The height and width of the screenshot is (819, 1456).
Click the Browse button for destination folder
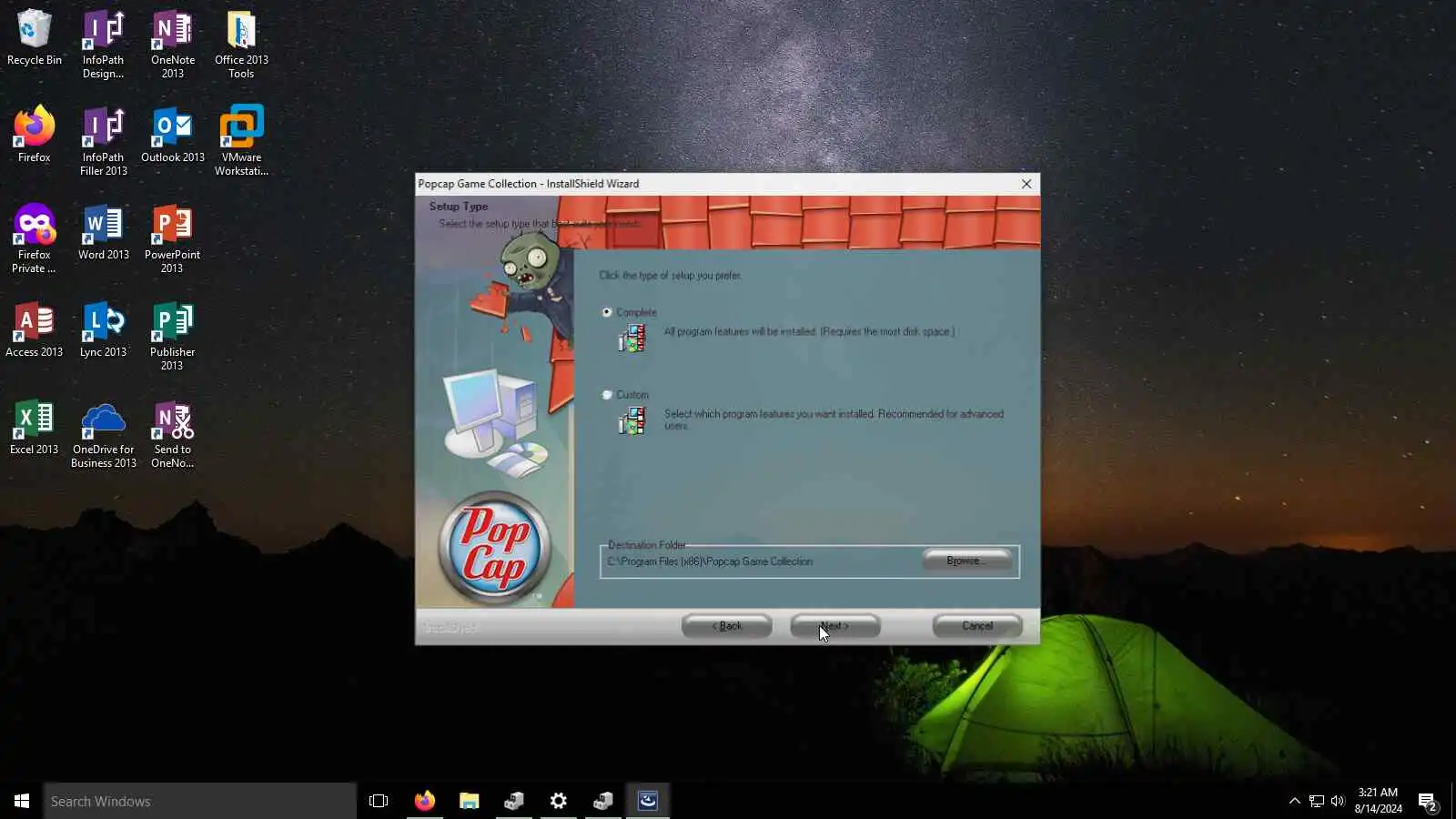966,561
